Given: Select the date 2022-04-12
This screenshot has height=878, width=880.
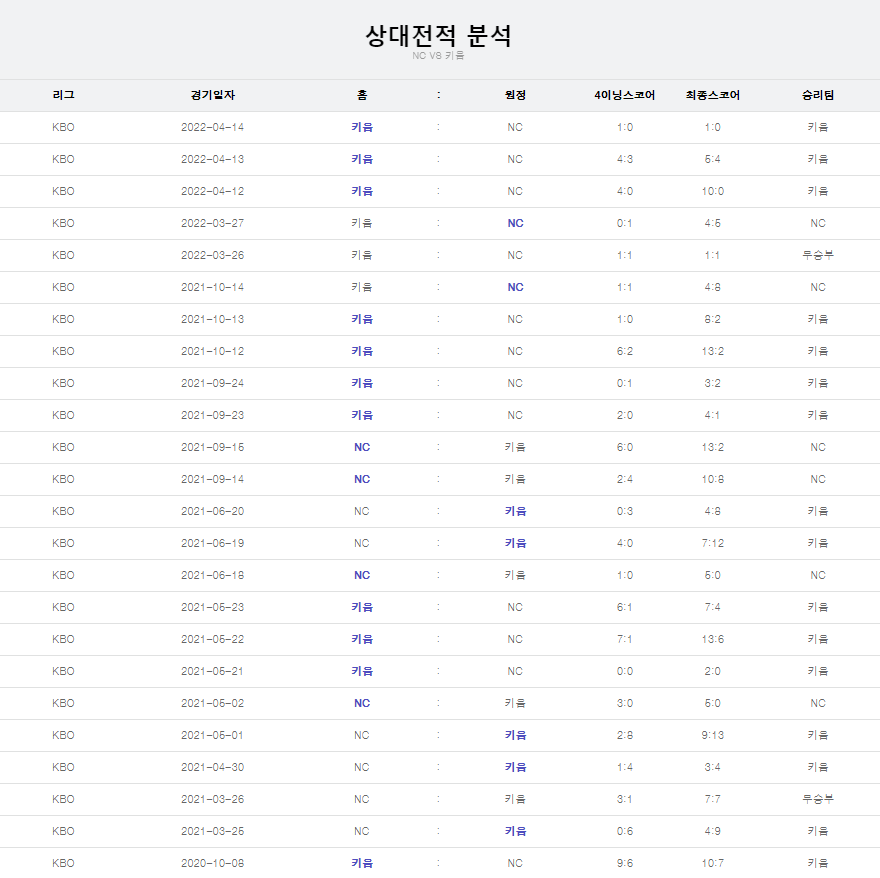Looking at the screenshot, I should (x=213, y=191).
